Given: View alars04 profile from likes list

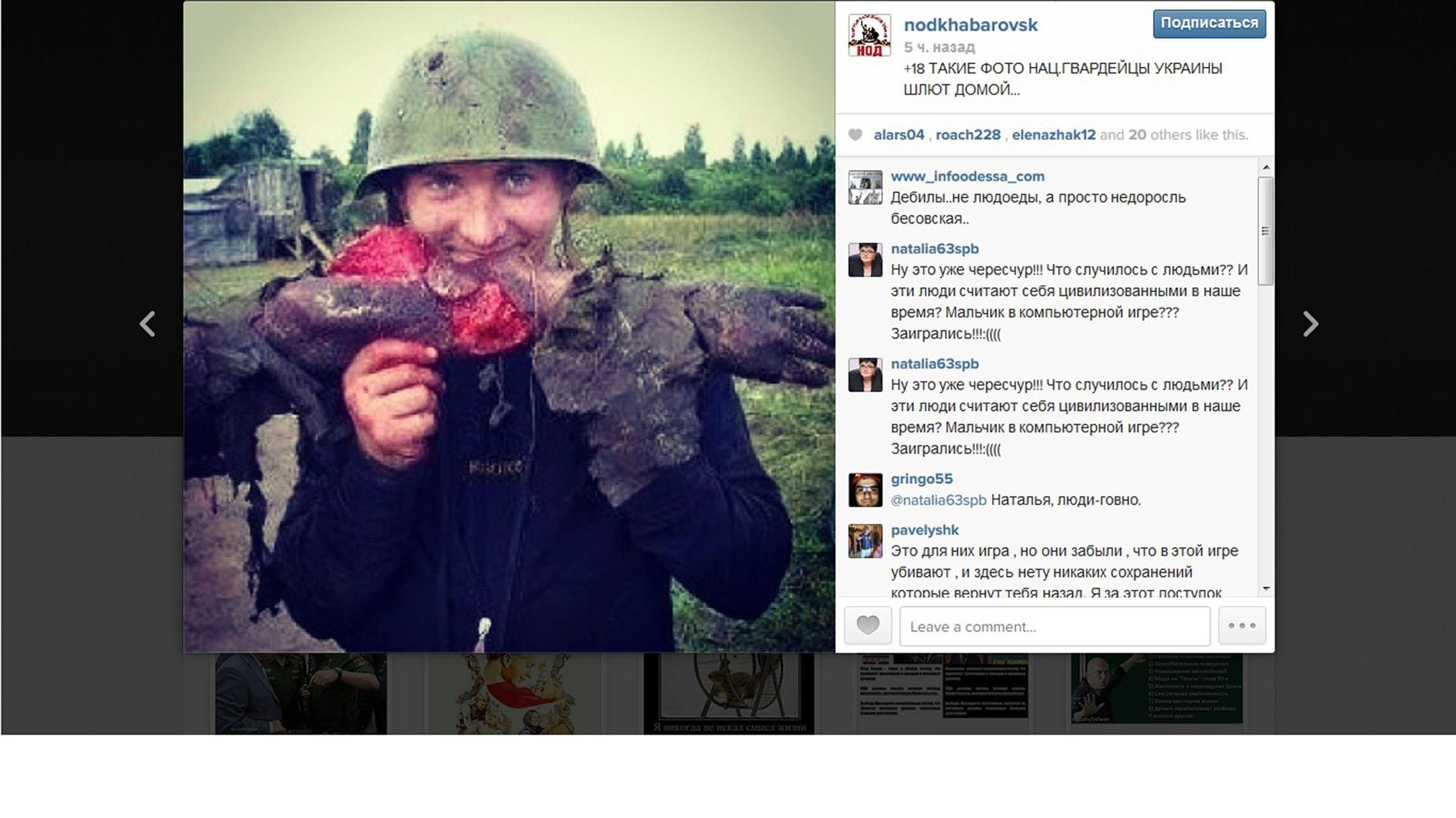Looking at the screenshot, I should coord(899,135).
